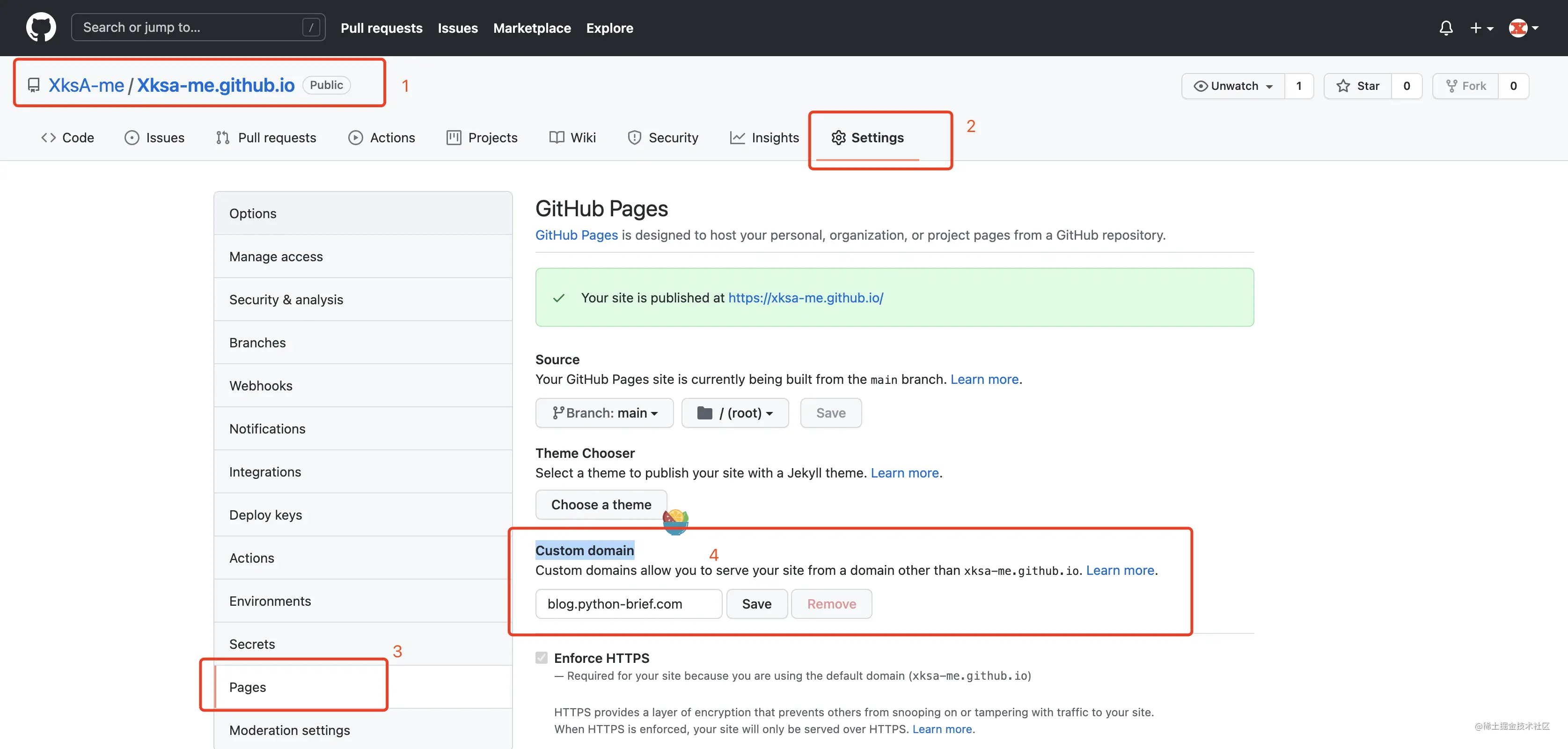Viewport: 1568px width, 749px height.
Task: Click the watchers count 1
Action: coord(1299,86)
